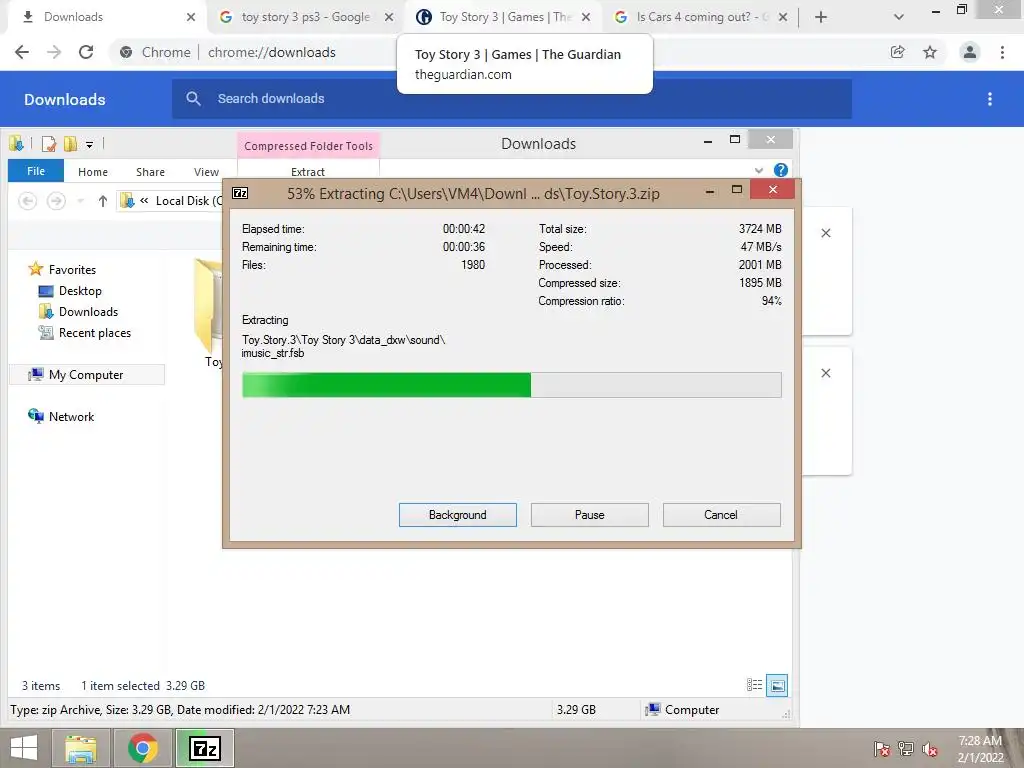Click the extraction progress bar

(511, 385)
